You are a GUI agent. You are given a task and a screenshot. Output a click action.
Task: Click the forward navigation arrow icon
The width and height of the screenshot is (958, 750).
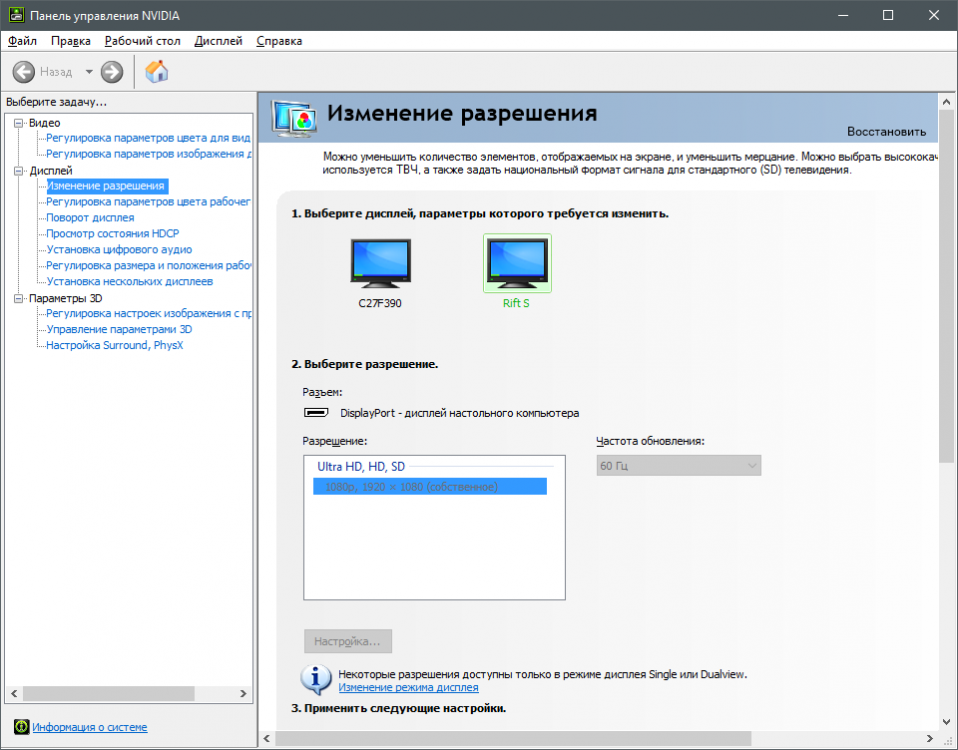(x=112, y=72)
